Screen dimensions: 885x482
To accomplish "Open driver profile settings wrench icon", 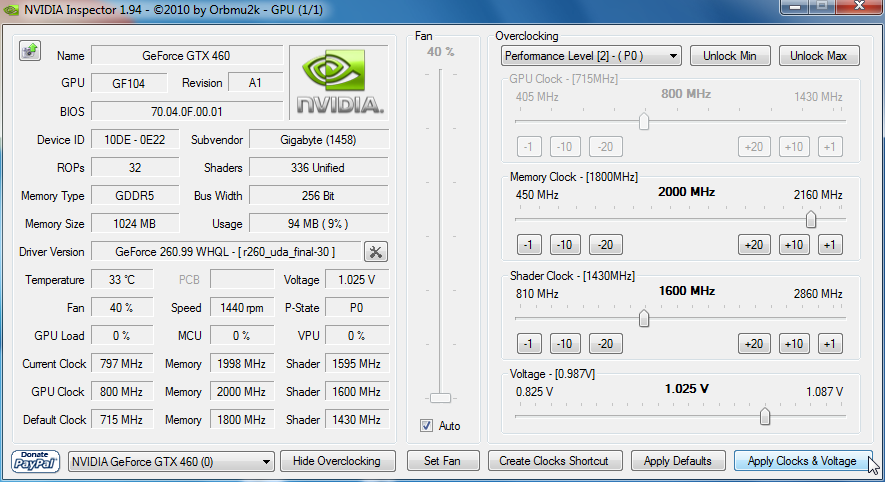I will (376, 252).
